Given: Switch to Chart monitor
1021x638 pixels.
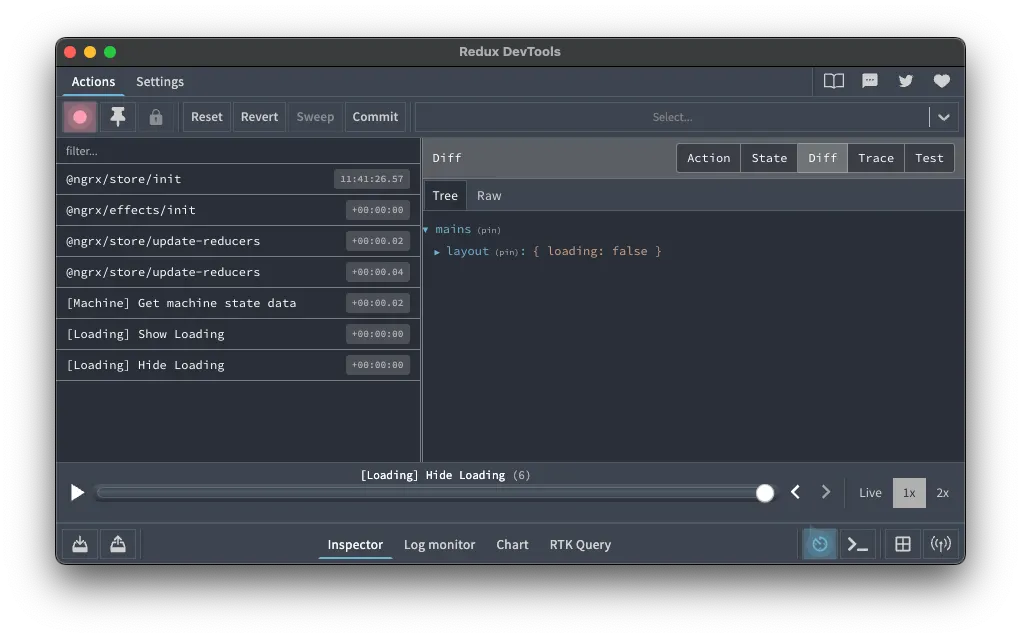Looking at the screenshot, I should pos(512,545).
